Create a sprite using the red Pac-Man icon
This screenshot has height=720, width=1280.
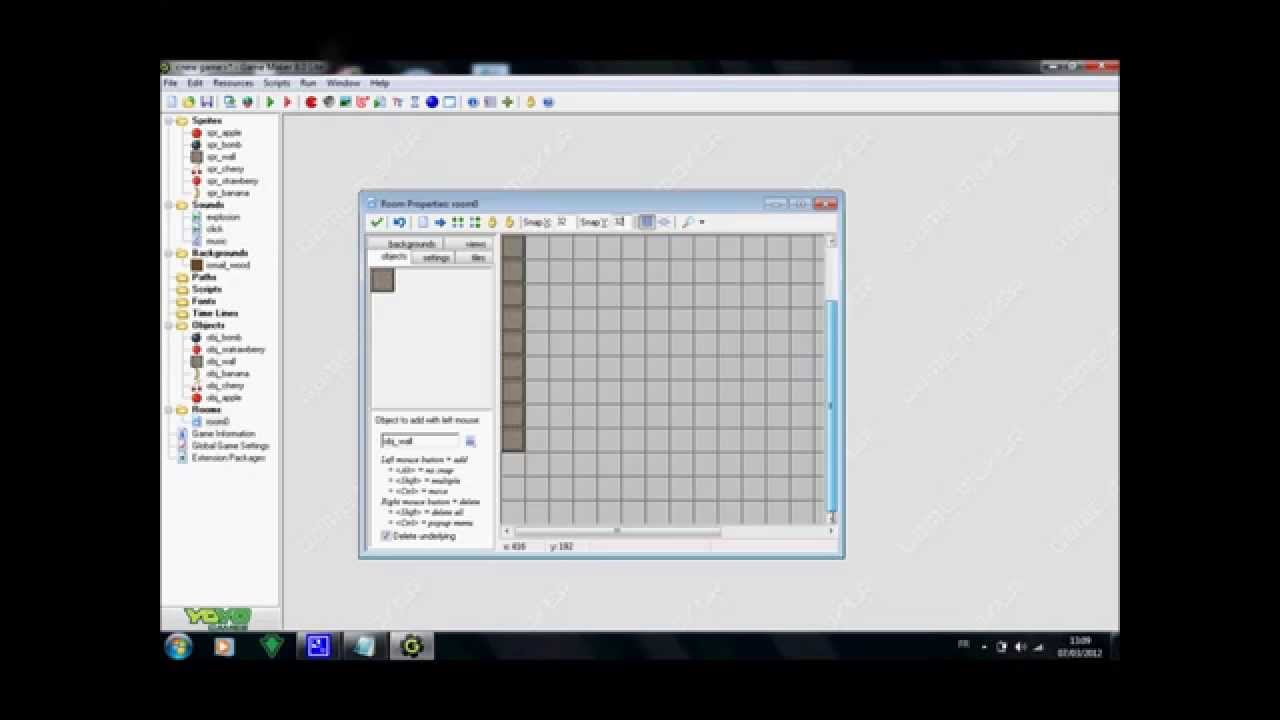(x=311, y=102)
